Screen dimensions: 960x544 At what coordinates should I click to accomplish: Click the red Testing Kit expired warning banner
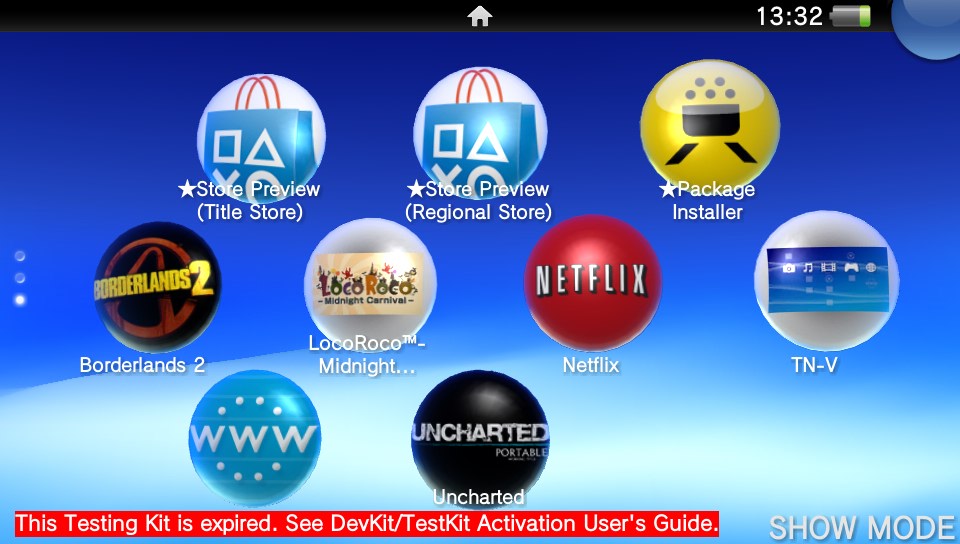point(367,524)
